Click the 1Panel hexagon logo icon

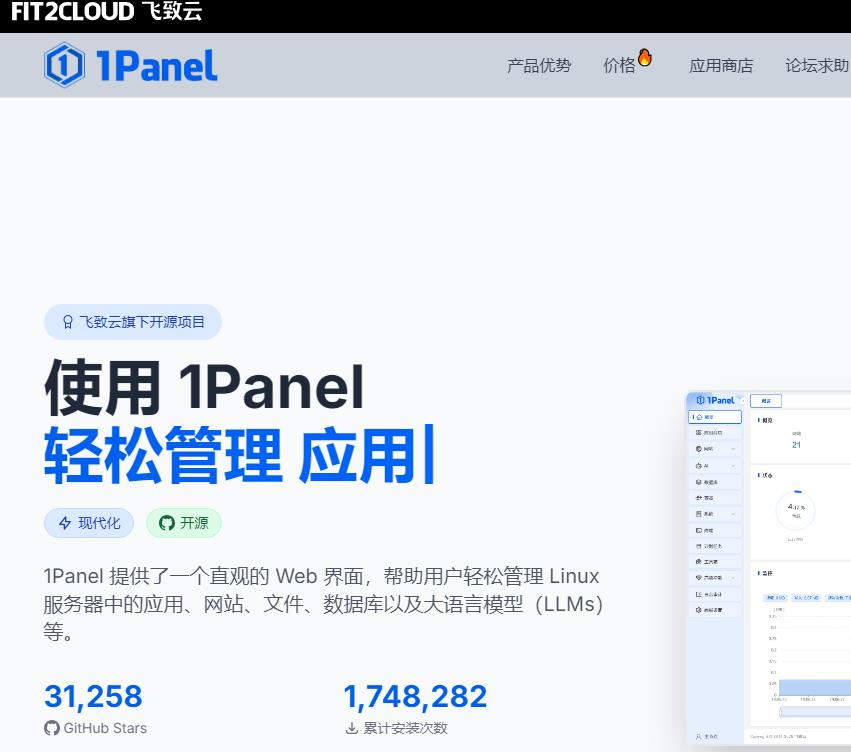tap(64, 65)
